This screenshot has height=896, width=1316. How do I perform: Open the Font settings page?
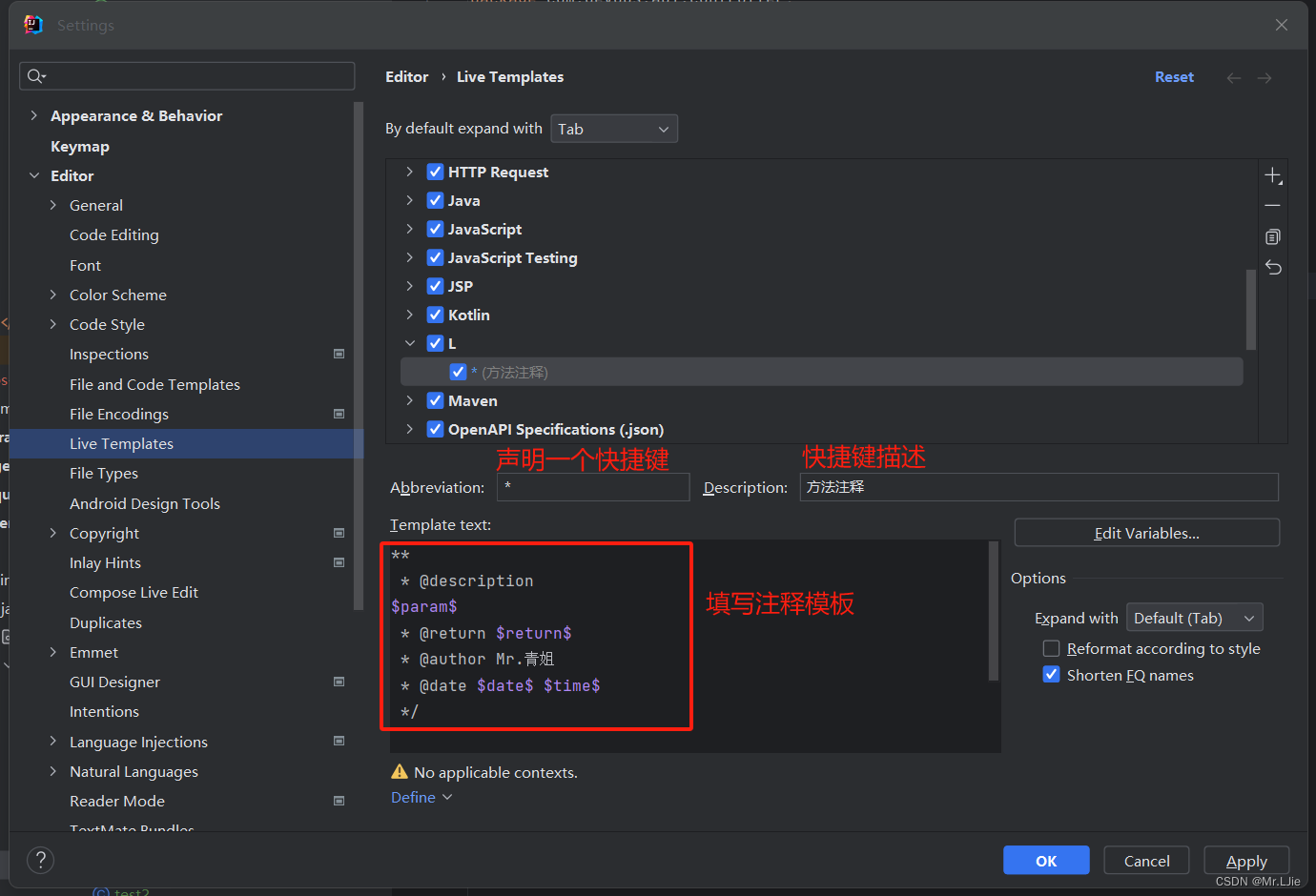(85, 265)
